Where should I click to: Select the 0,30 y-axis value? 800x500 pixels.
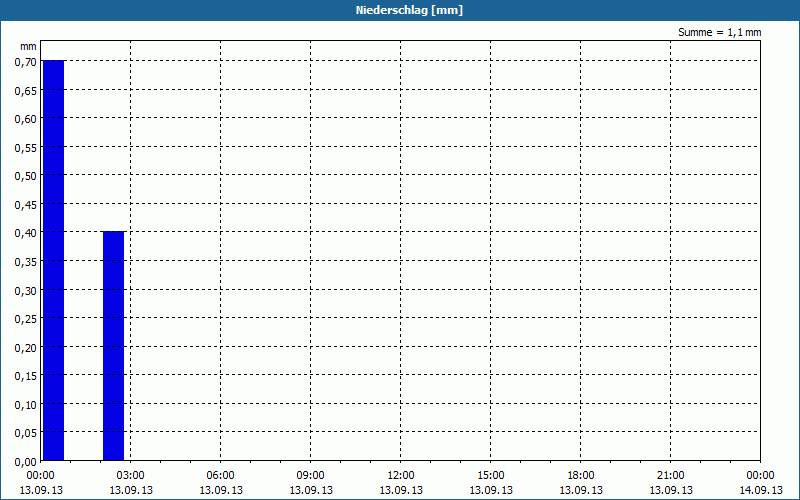pos(26,290)
